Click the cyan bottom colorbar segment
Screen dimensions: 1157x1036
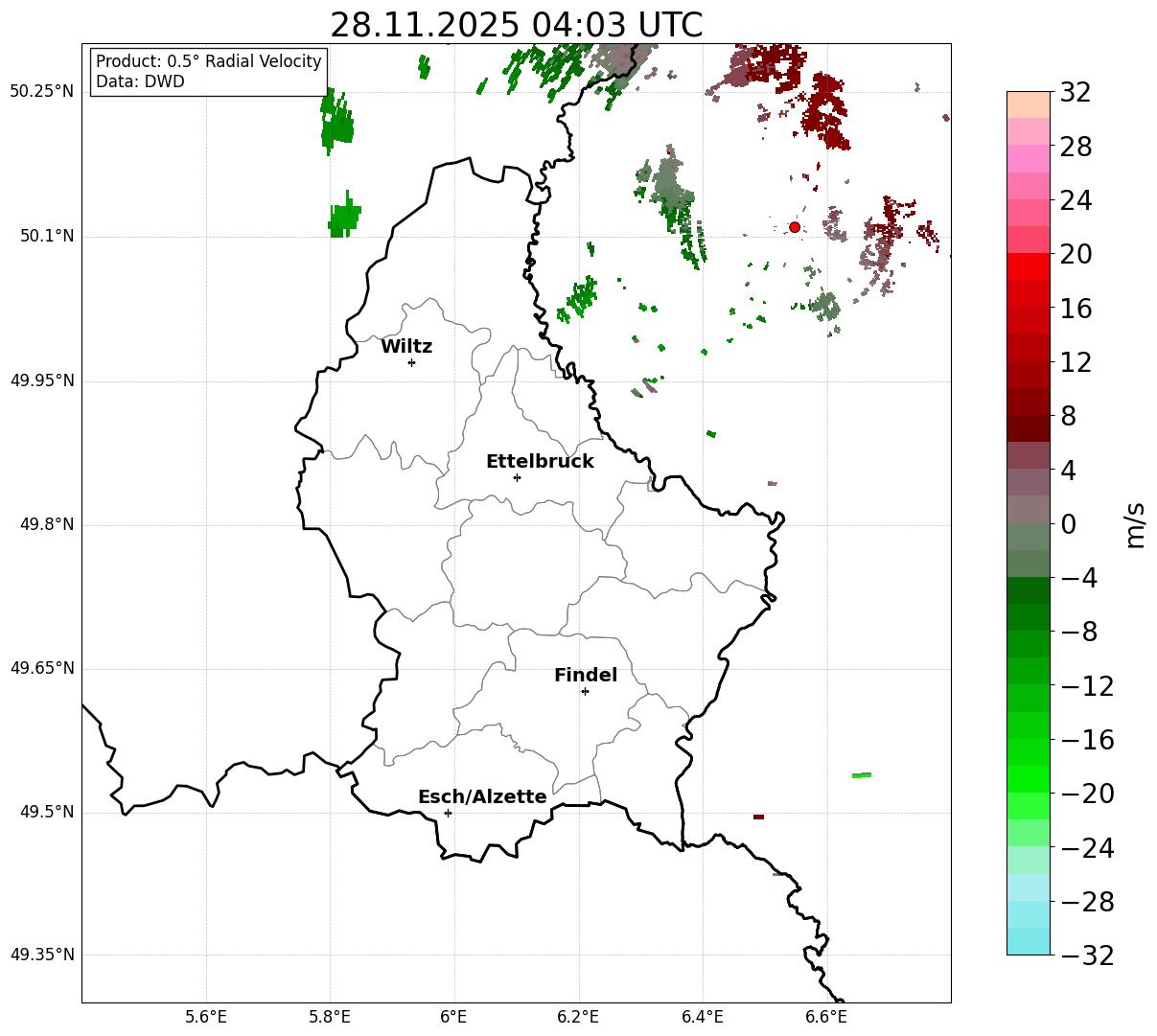(1029, 941)
